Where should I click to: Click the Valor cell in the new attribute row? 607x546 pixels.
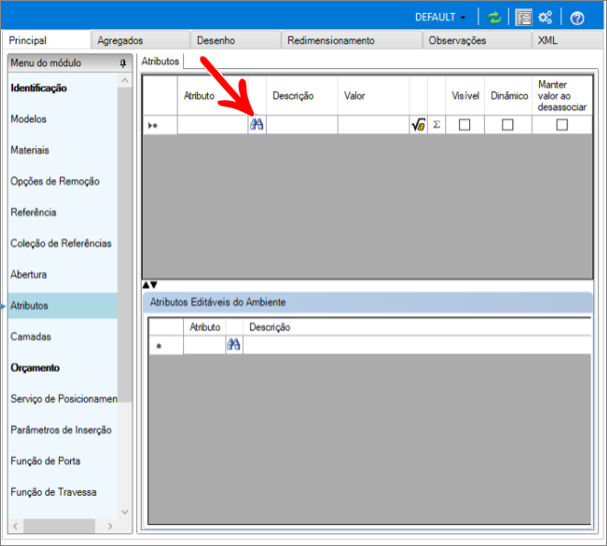click(372, 125)
